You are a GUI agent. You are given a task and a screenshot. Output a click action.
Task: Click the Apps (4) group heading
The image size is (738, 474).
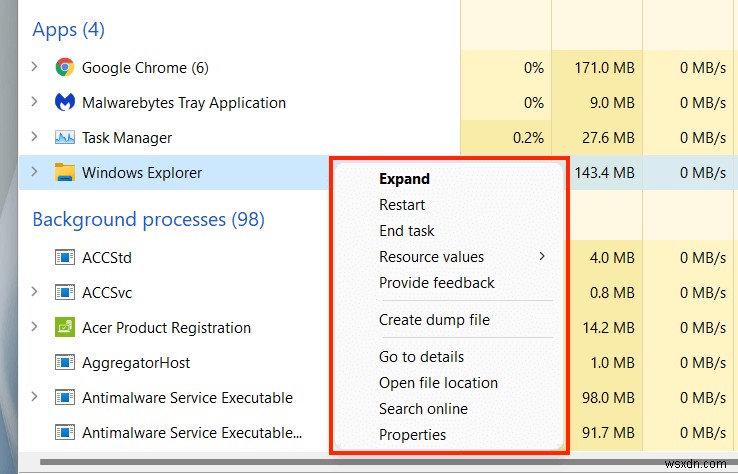click(x=68, y=30)
